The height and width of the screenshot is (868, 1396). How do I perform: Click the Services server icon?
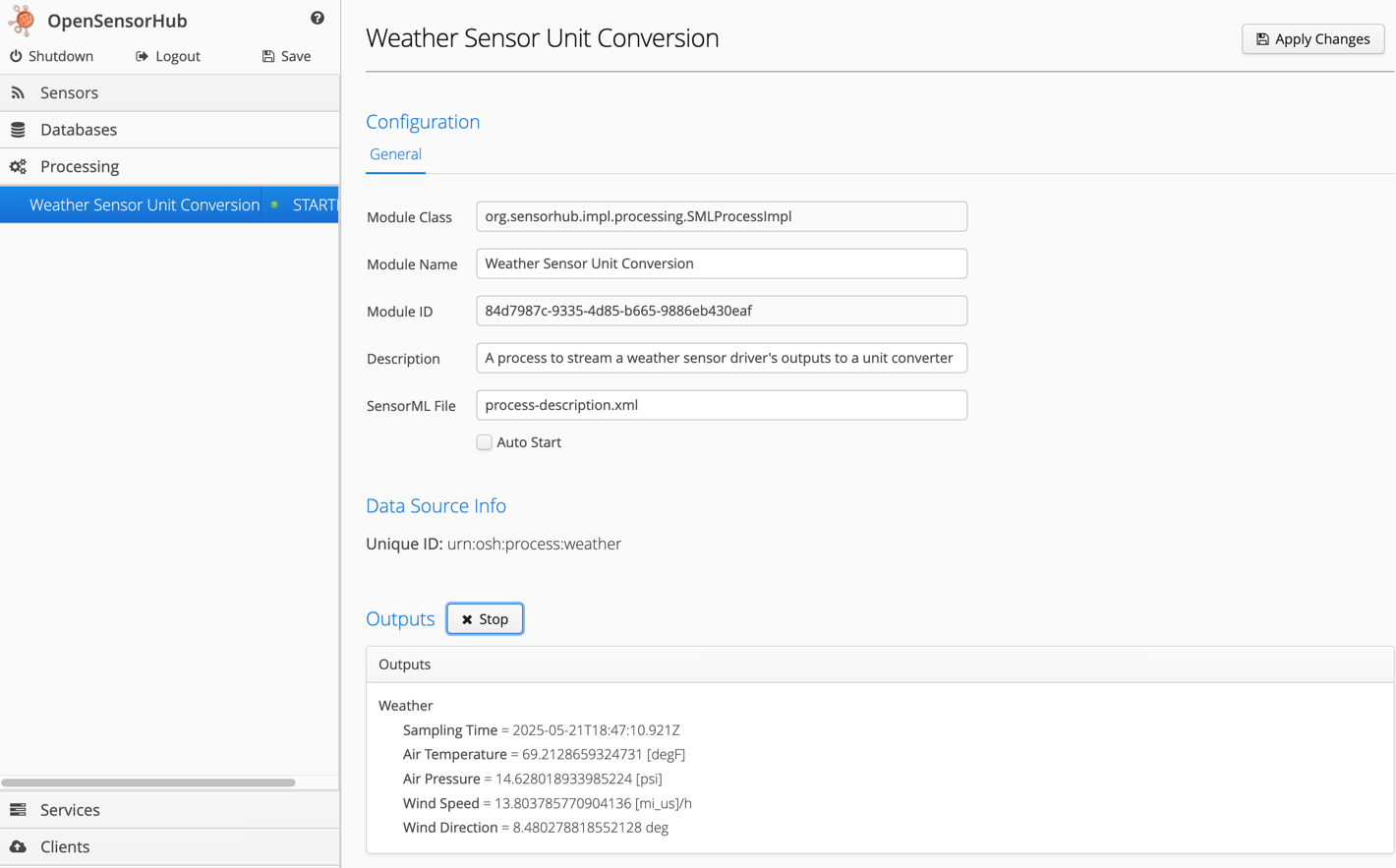click(18, 810)
